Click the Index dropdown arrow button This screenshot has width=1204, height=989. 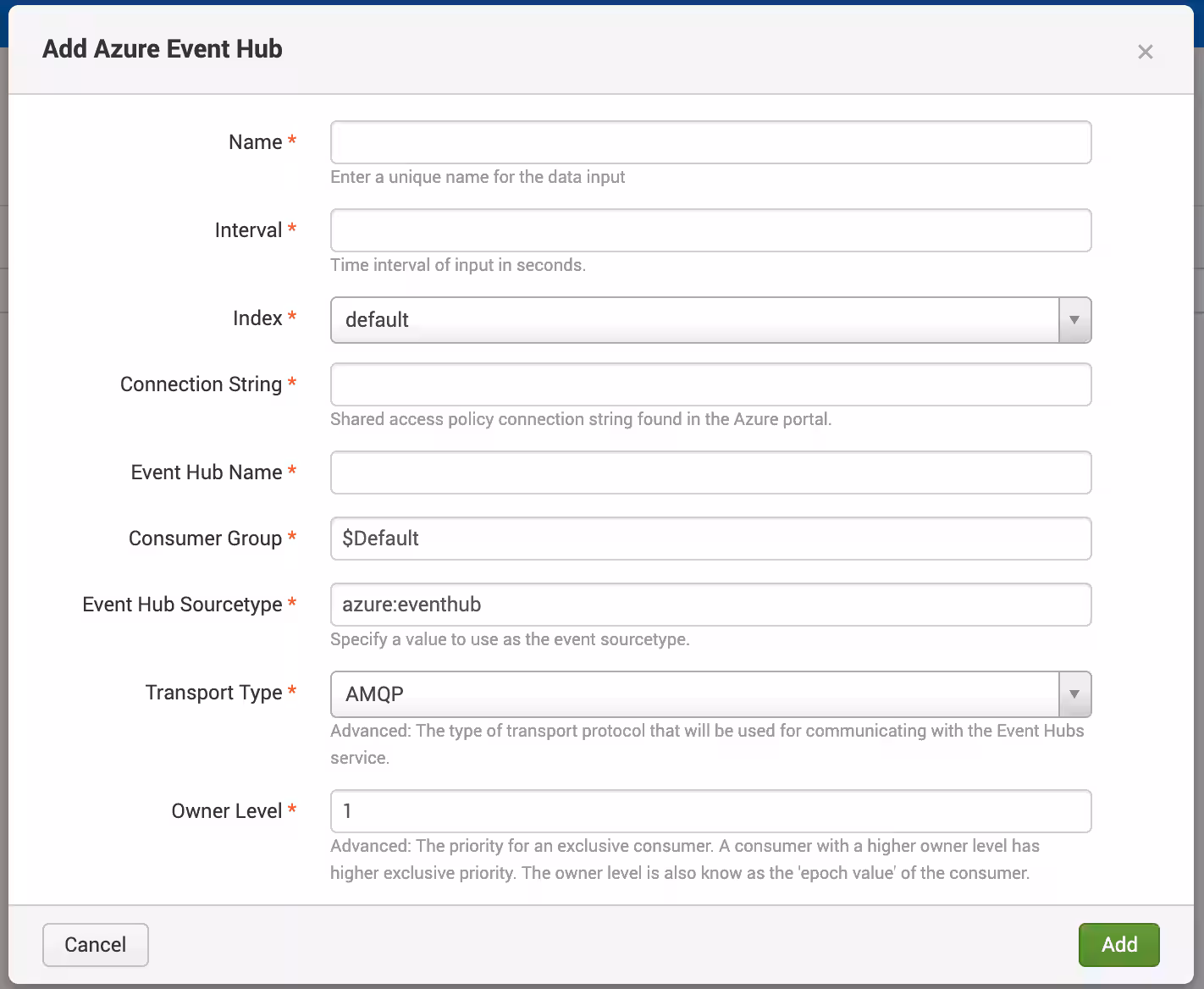[1074, 320]
